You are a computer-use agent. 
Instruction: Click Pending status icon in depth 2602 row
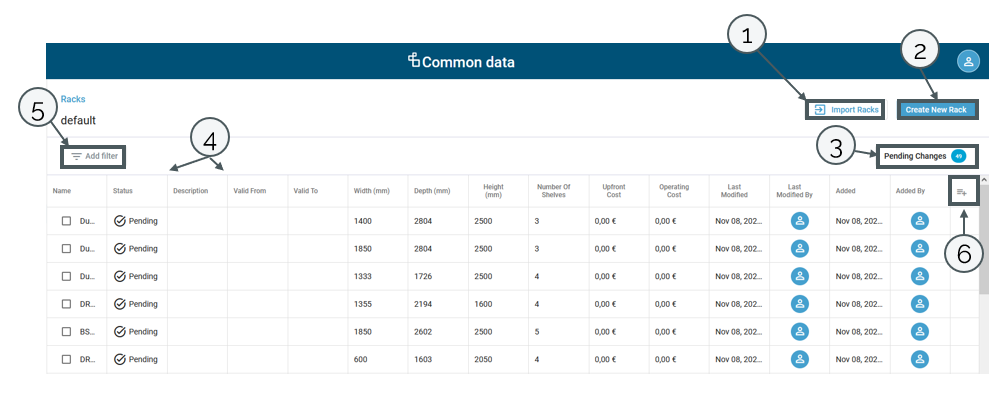click(x=120, y=332)
